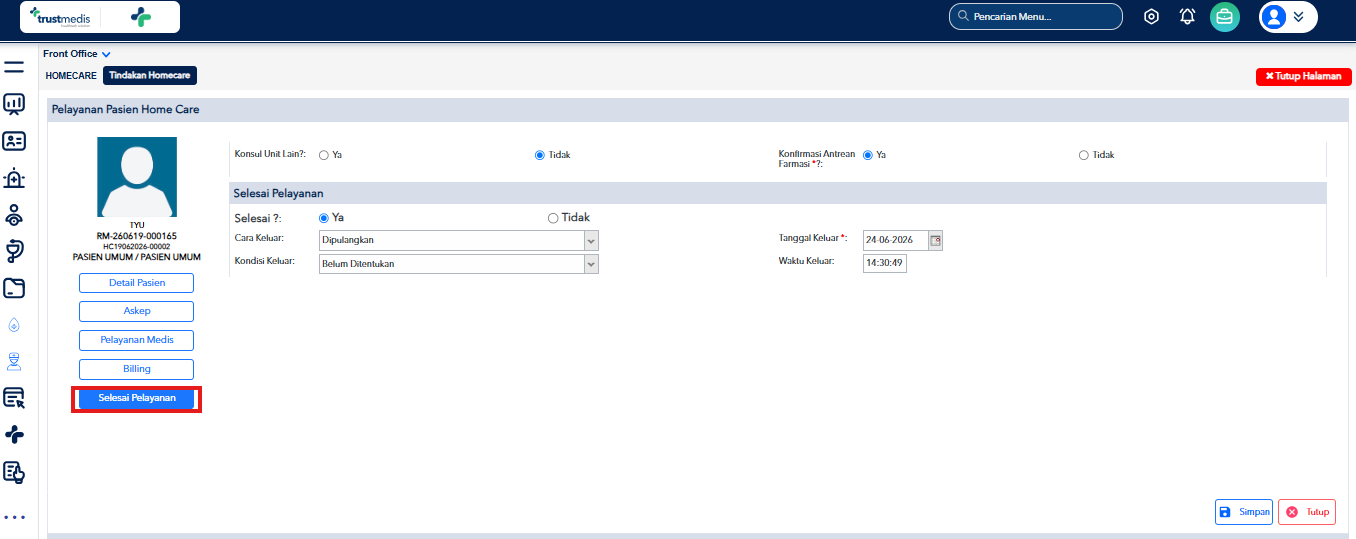The height and width of the screenshot is (539, 1356).
Task: Select Ya for Selesai
Action: 324,218
